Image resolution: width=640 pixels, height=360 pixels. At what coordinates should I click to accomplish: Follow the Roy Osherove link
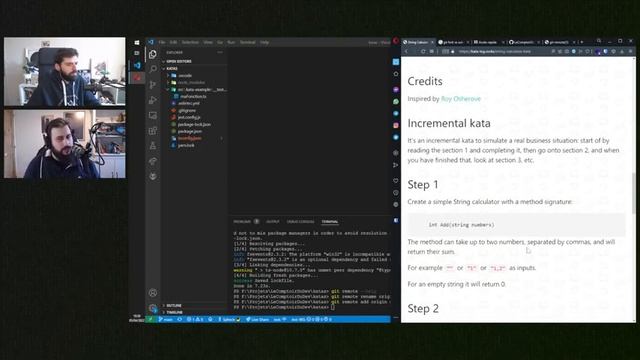point(461,99)
